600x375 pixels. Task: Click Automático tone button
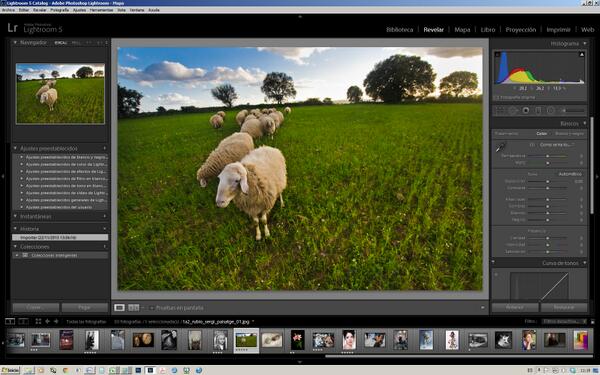pos(570,174)
